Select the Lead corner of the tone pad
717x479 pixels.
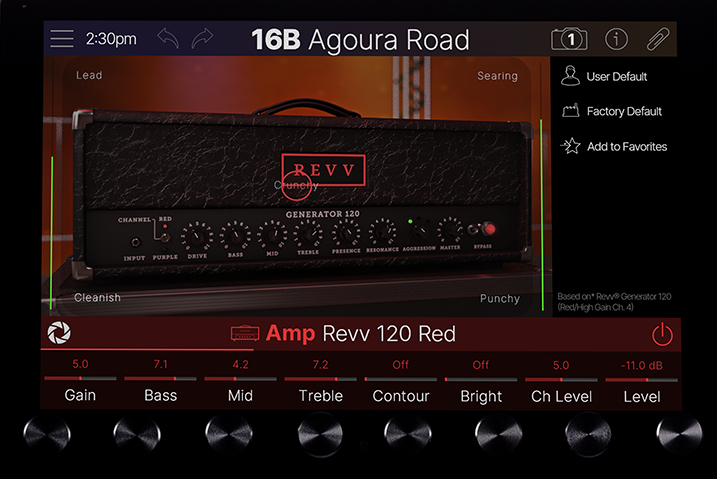point(89,75)
